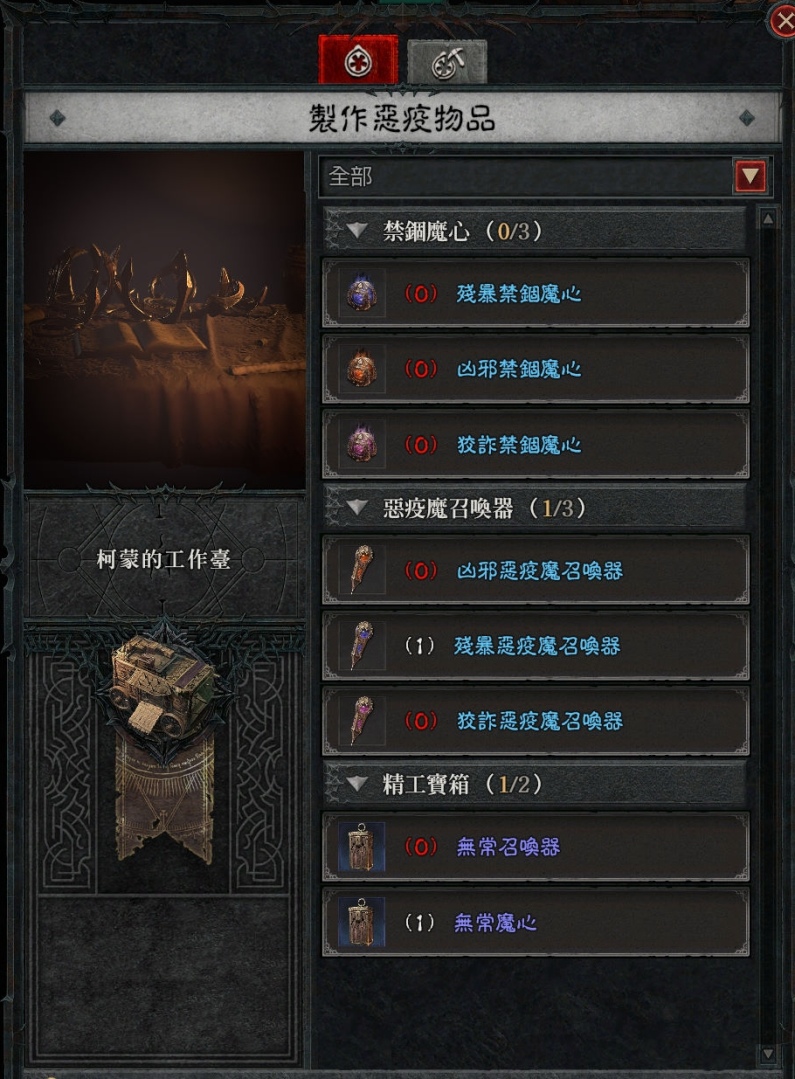Click the 殘暴禁錮魔心 blue heart icon

pyautogui.click(x=362, y=294)
